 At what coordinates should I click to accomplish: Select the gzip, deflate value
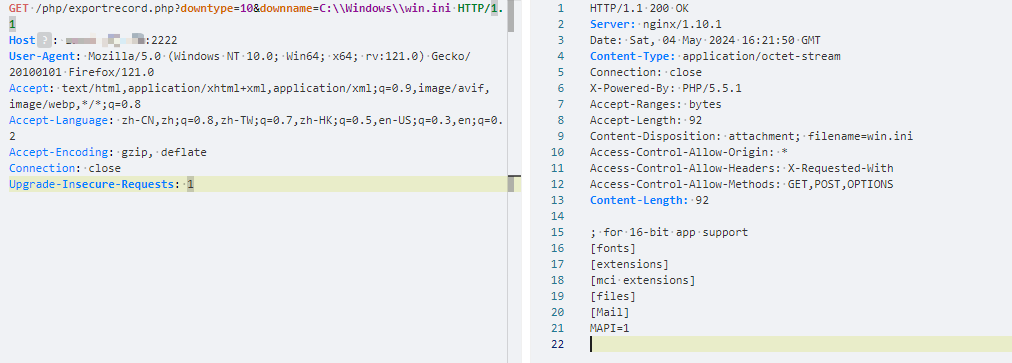tap(164, 152)
